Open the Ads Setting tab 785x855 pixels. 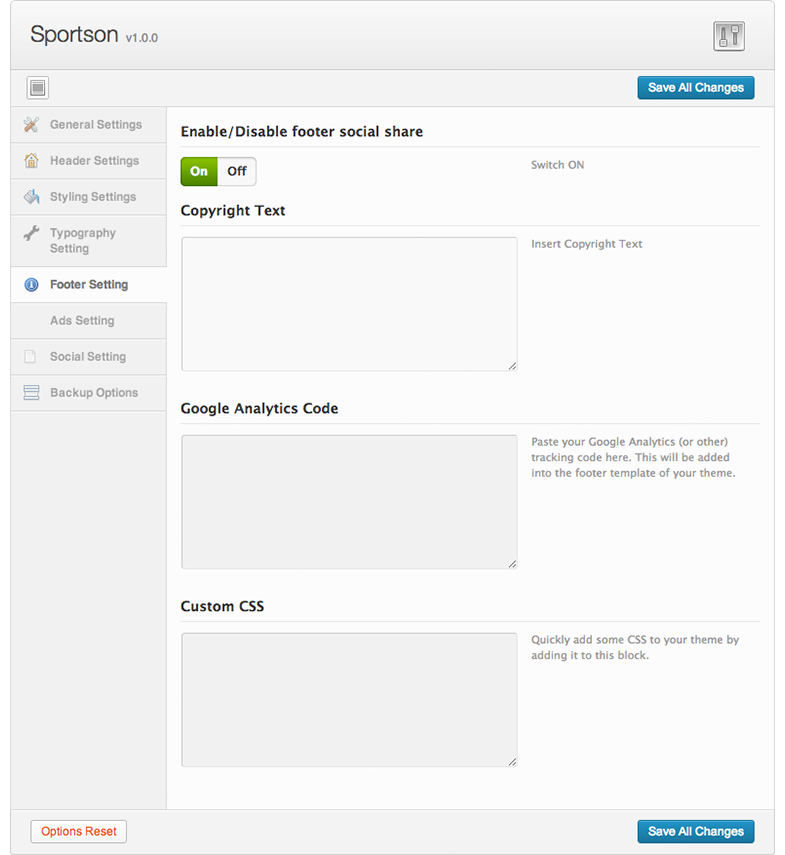point(82,321)
